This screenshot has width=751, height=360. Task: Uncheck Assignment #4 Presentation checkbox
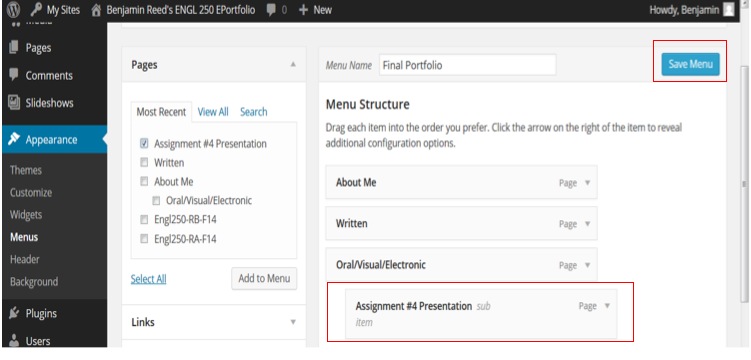click(x=144, y=143)
